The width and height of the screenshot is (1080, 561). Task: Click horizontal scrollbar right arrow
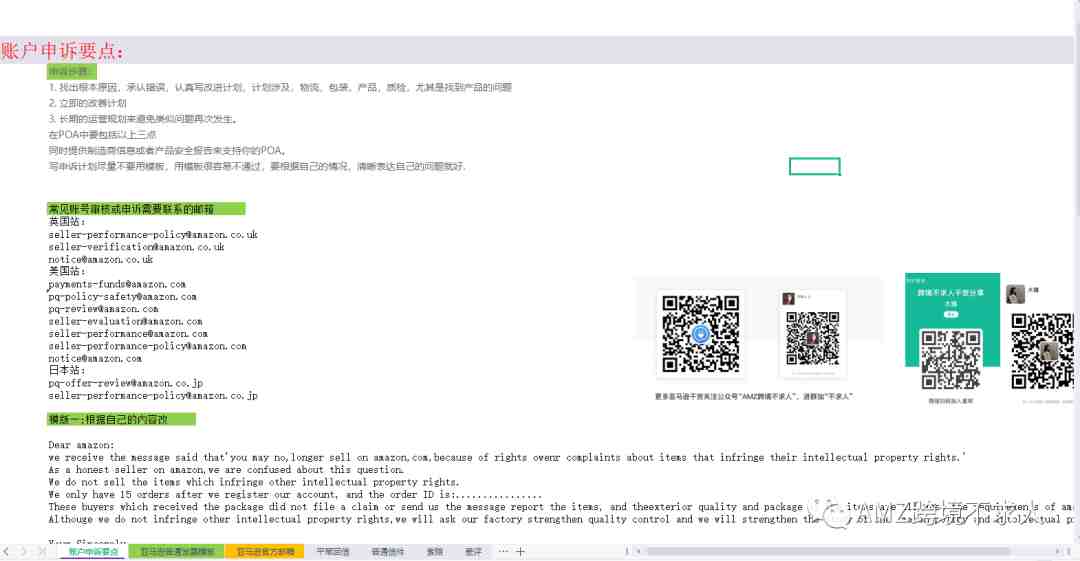click(1058, 551)
